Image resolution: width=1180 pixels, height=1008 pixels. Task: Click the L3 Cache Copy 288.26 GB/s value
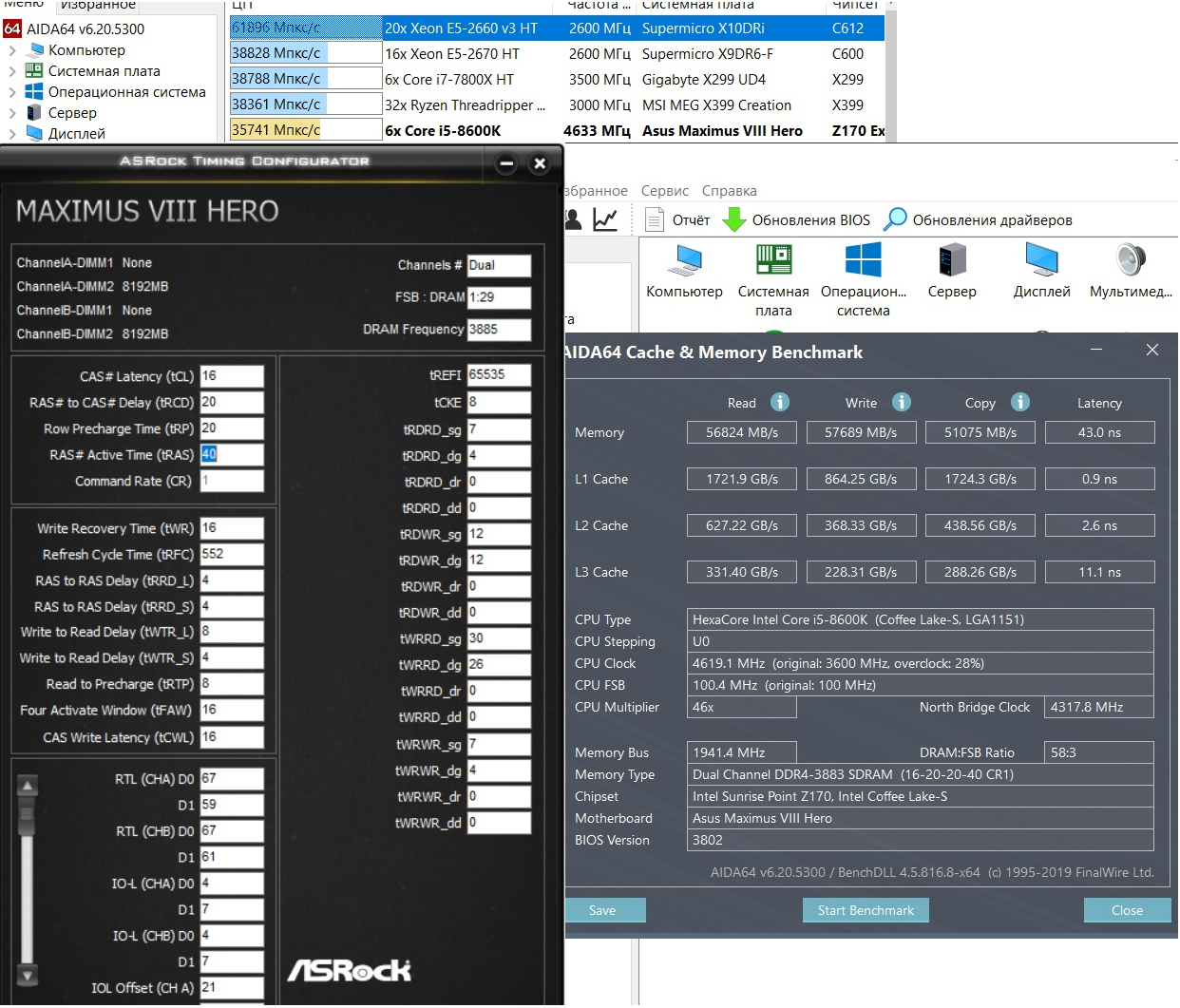tap(980, 572)
